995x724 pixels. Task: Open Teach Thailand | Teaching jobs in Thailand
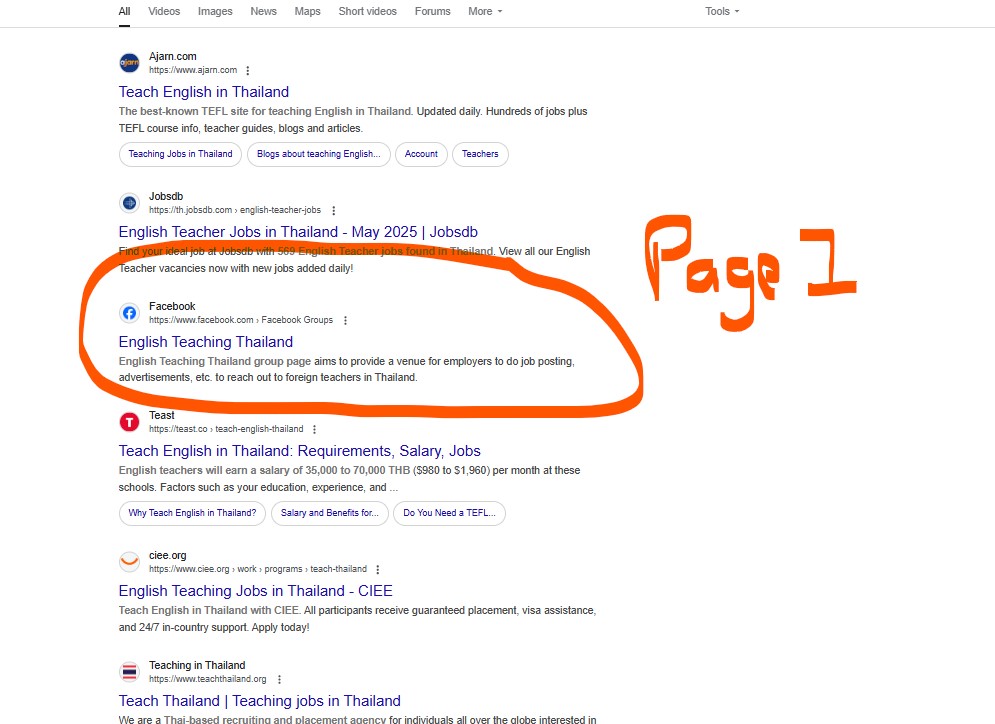coord(260,701)
